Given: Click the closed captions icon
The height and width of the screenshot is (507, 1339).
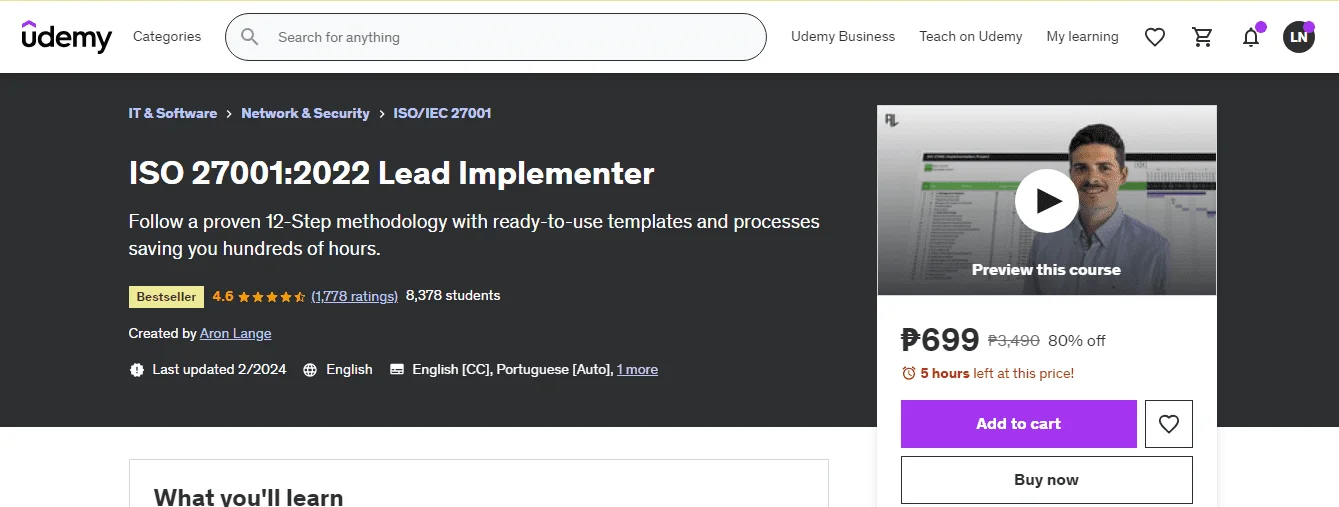Looking at the screenshot, I should [x=397, y=370].
